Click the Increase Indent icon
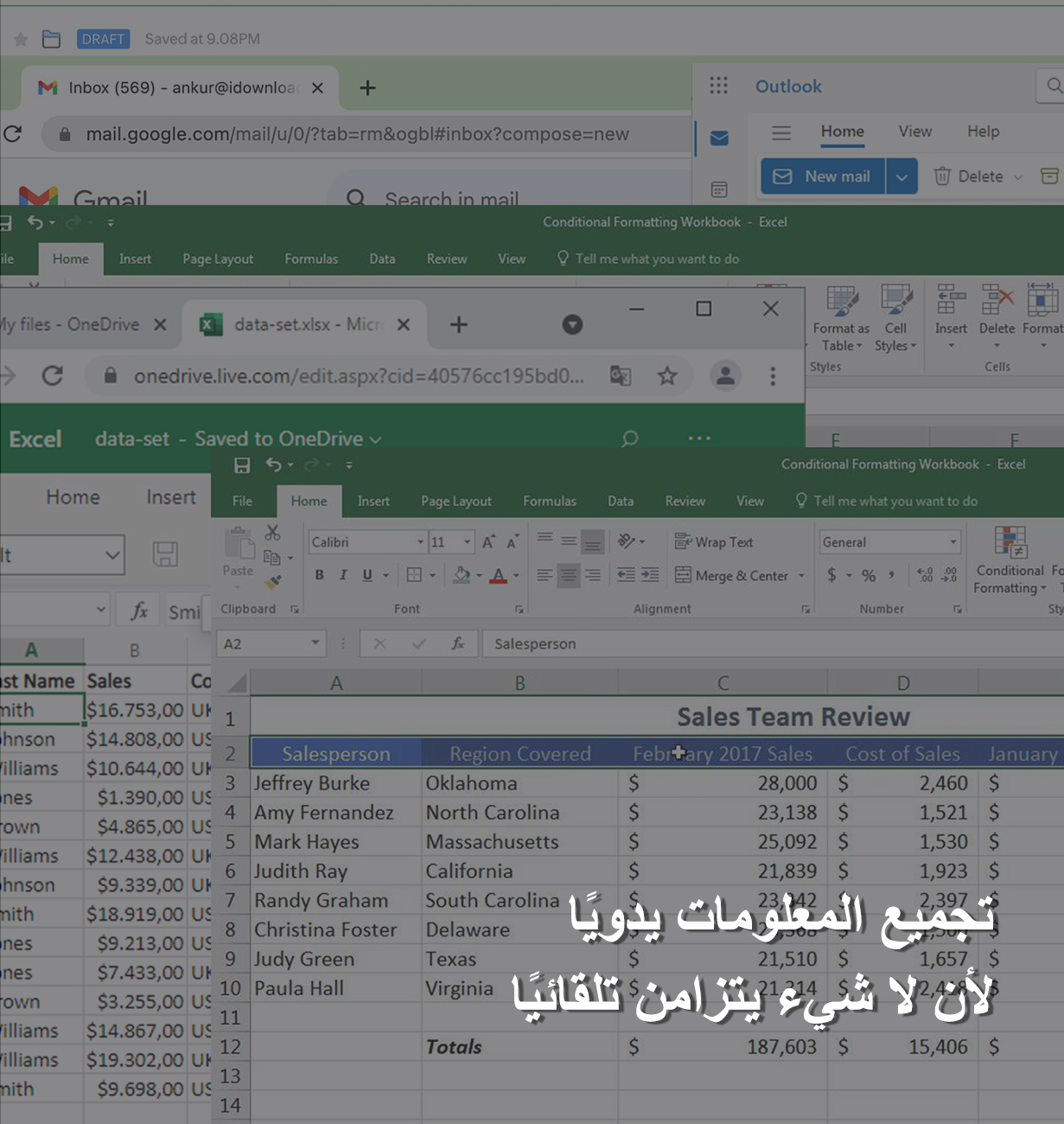 (x=650, y=575)
